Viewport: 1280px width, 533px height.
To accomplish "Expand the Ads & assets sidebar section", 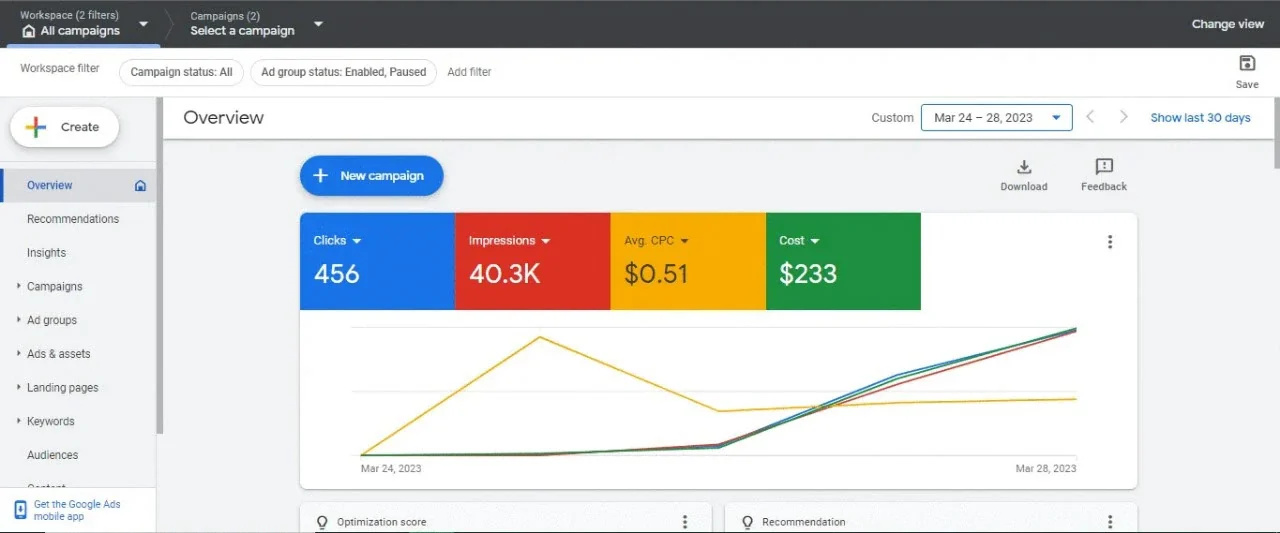I will (x=19, y=354).
